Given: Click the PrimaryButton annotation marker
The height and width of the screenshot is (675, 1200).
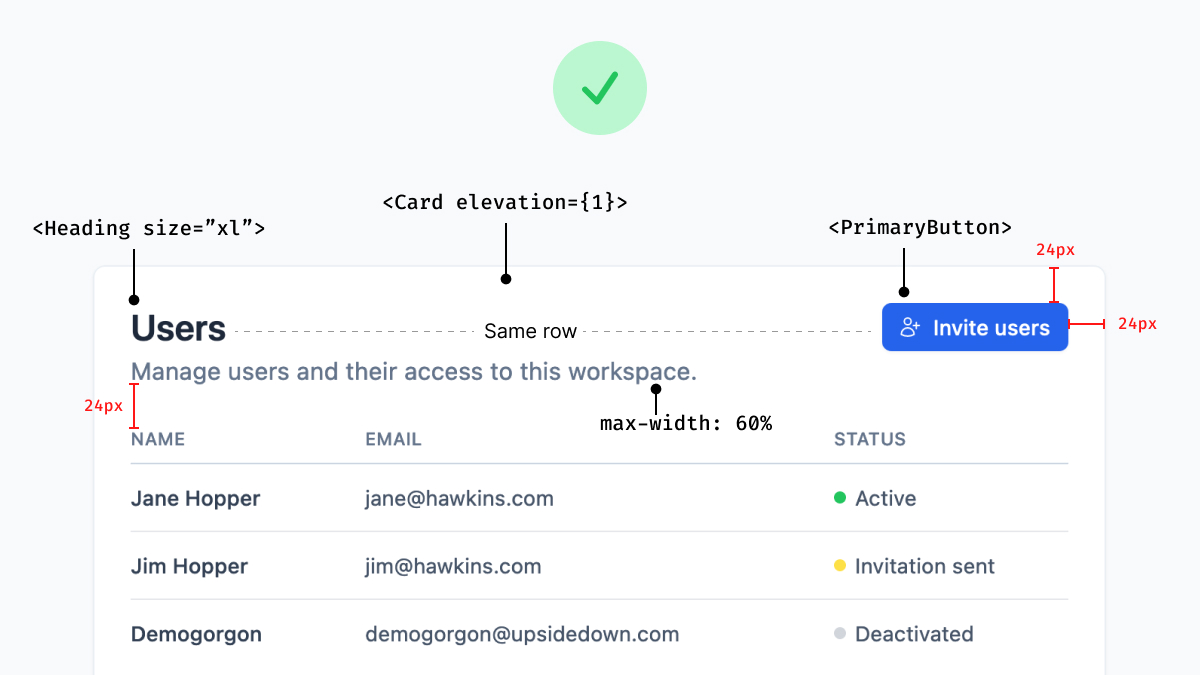Looking at the screenshot, I should (903, 290).
